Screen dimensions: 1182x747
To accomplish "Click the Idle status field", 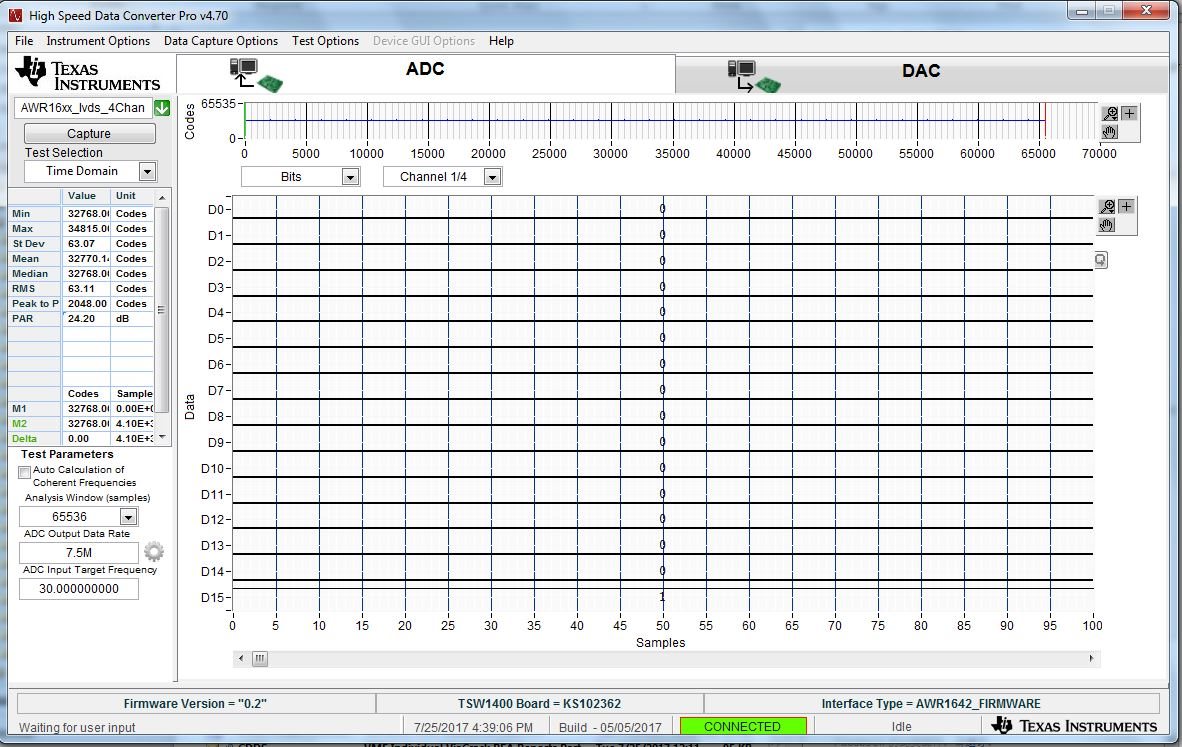I will coord(902,727).
